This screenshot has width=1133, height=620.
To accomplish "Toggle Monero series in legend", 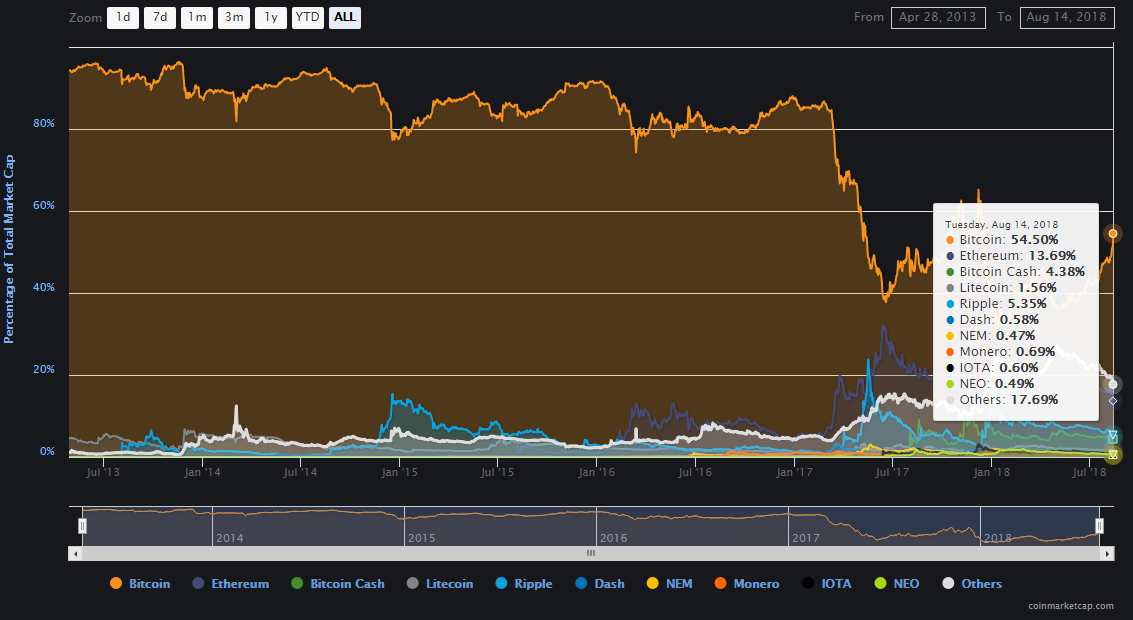I will coord(747,584).
